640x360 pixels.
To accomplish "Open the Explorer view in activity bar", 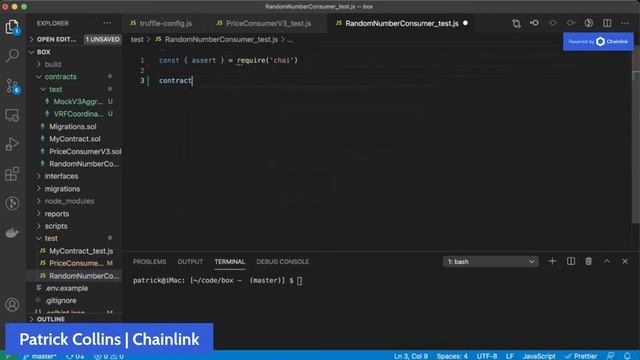I will pos(12,27).
